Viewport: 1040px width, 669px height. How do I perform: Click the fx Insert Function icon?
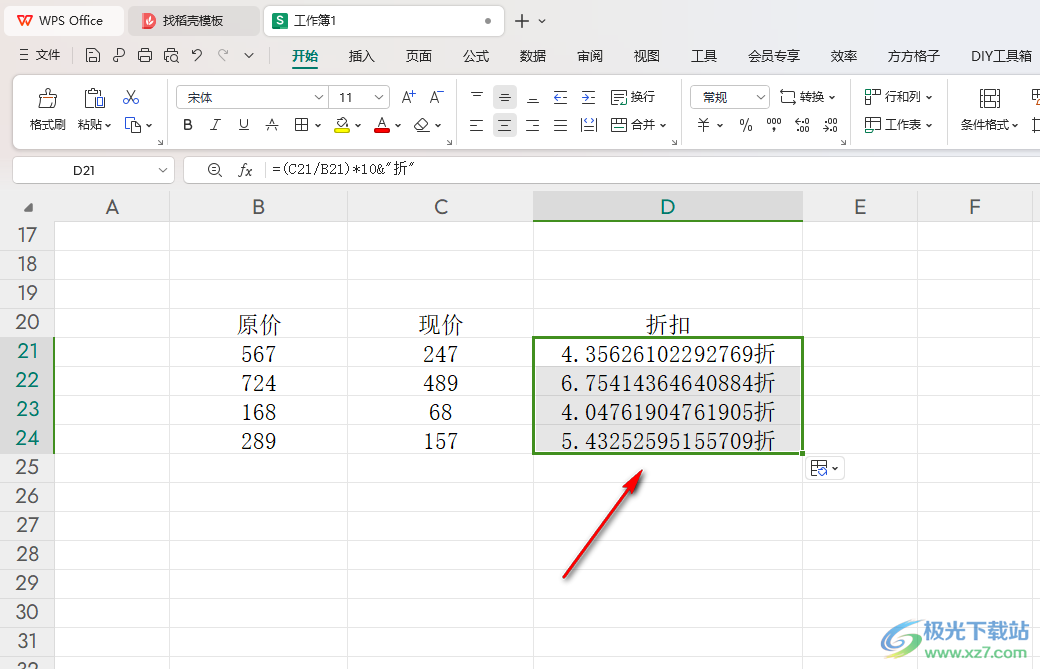245,170
